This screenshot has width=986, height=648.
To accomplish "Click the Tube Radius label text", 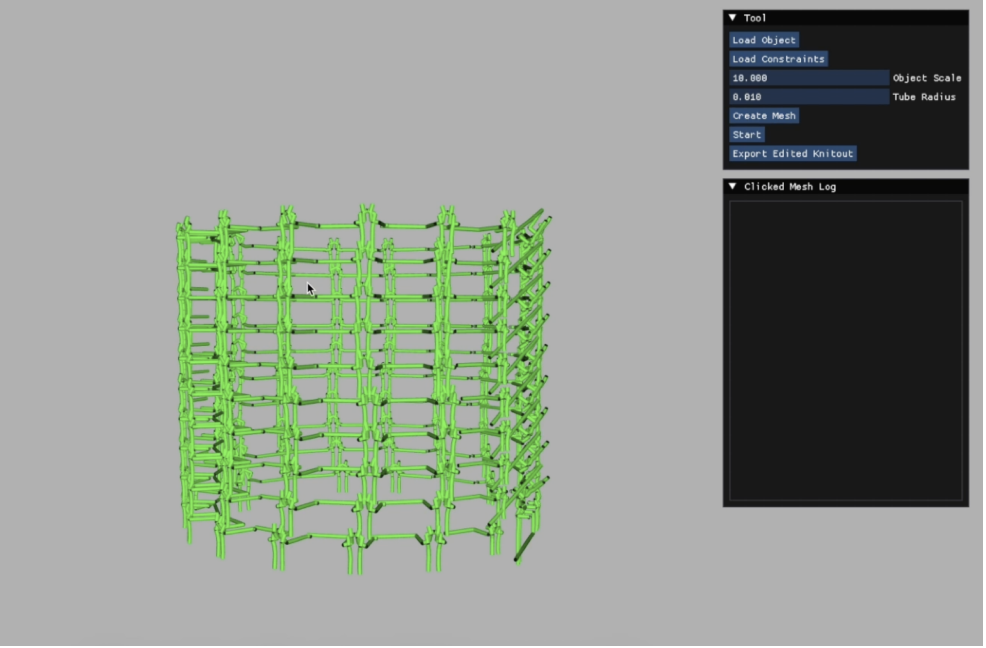I will (926, 97).
